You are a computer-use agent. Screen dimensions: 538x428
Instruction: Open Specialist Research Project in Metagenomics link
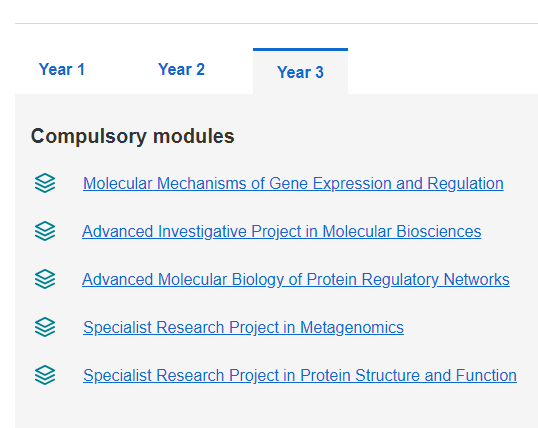243,327
